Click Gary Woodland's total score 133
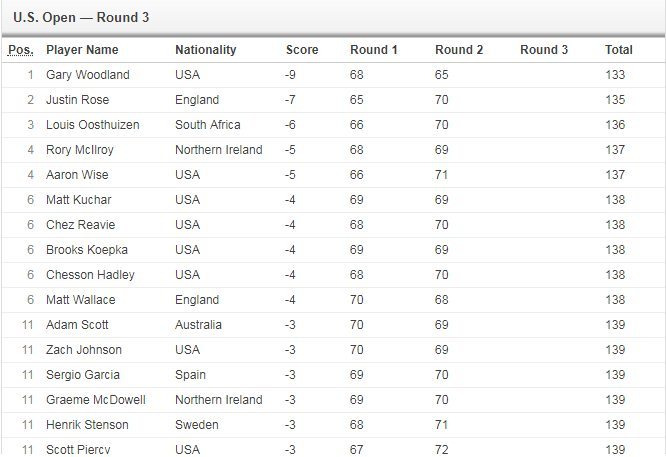666x457 pixels. click(x=615, y=75)
